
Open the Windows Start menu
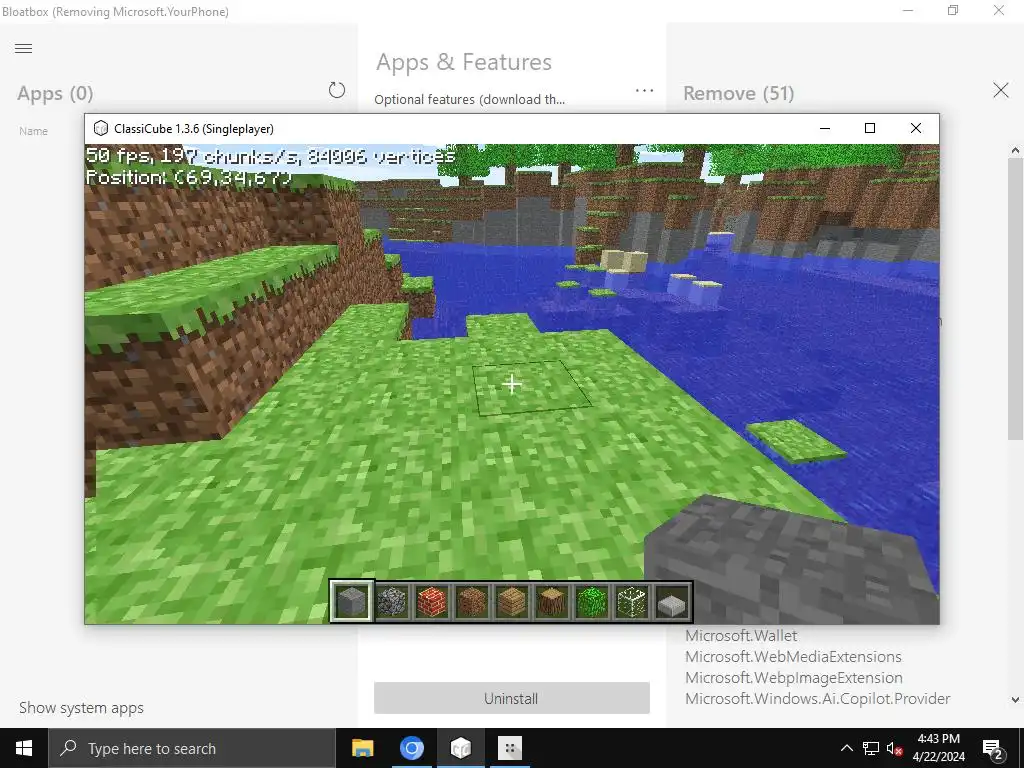24,748
